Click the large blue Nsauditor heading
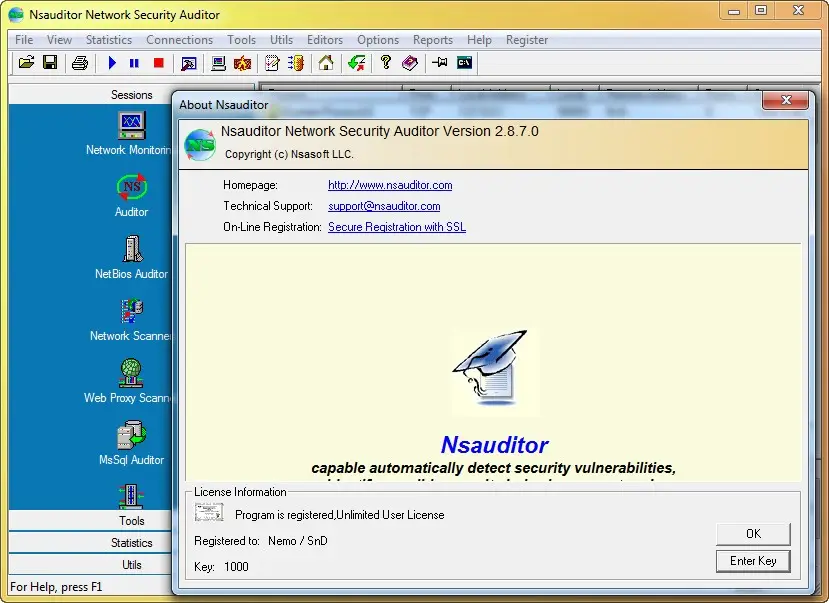 click(x=494, y=445)
